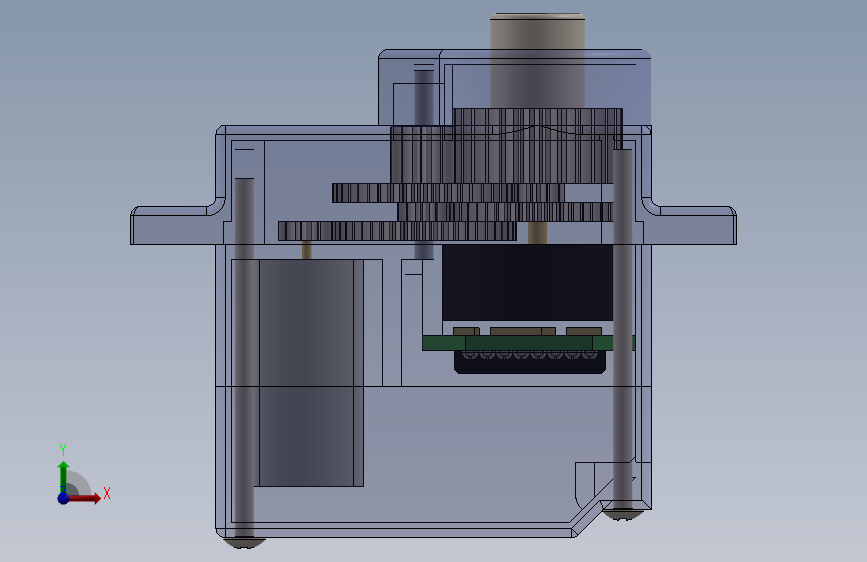Screen dimensions: 867x562
Task: Select the long case screw on the right side
Action: coord(623,329)
